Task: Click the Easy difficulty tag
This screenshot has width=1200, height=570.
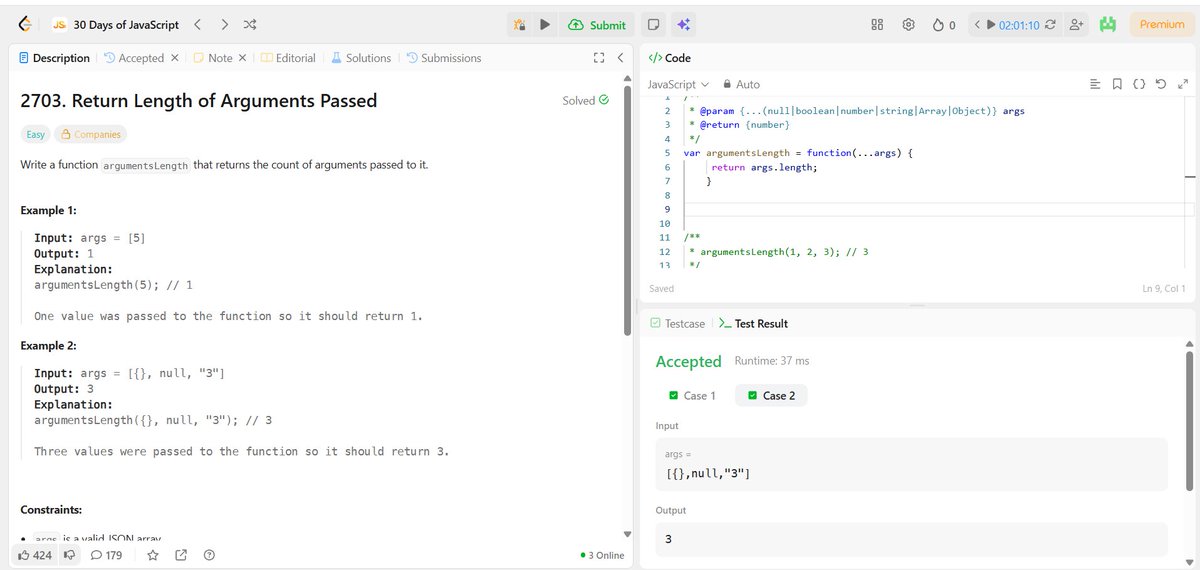Action: pos(35,134)
